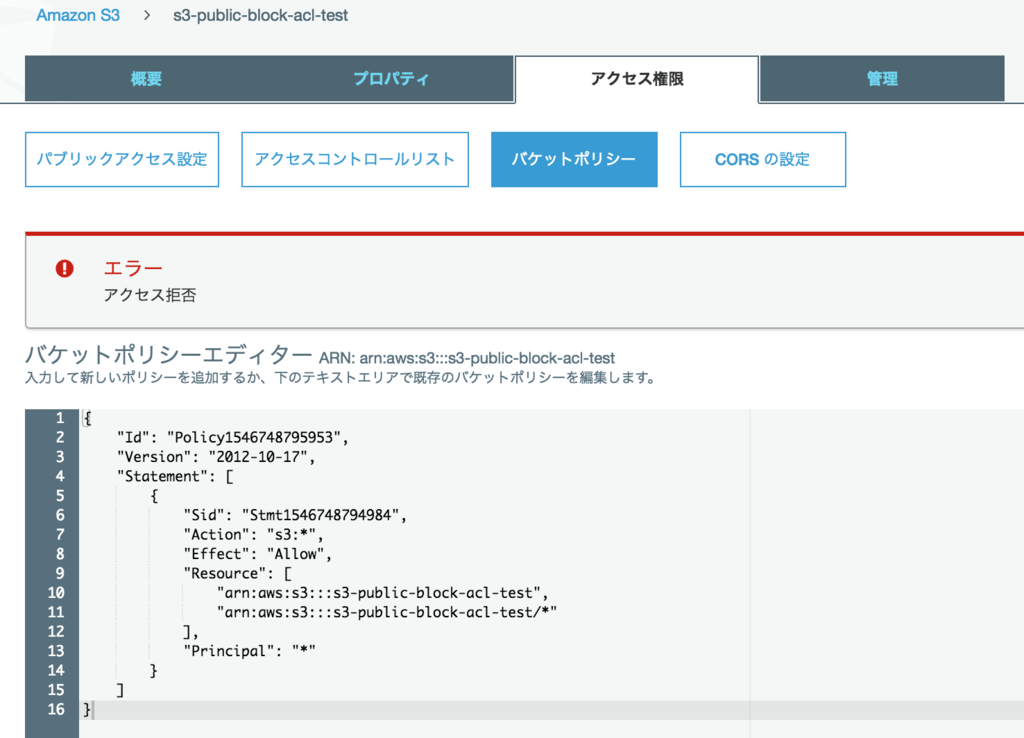Select the s3-public-block-acl-test breadcrumb item
The image size is (1024, 738).
coord(260,15)
